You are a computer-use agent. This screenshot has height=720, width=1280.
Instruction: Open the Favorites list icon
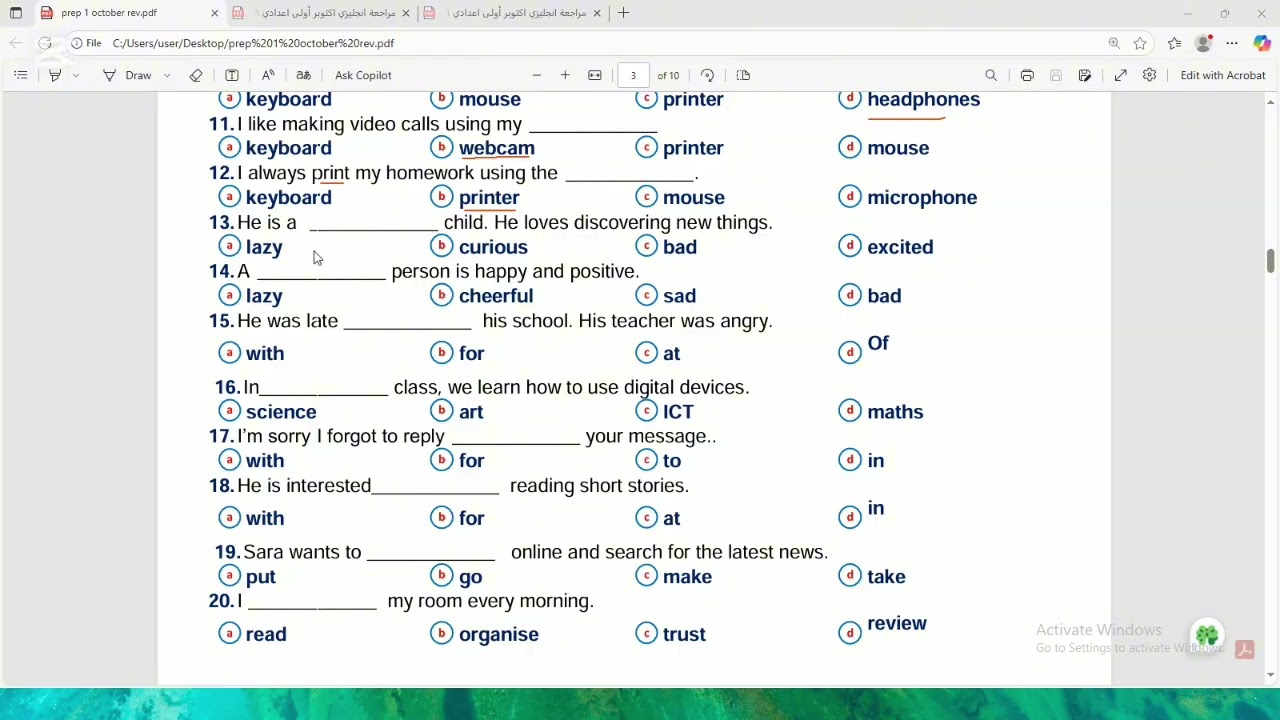[1174, 43]
